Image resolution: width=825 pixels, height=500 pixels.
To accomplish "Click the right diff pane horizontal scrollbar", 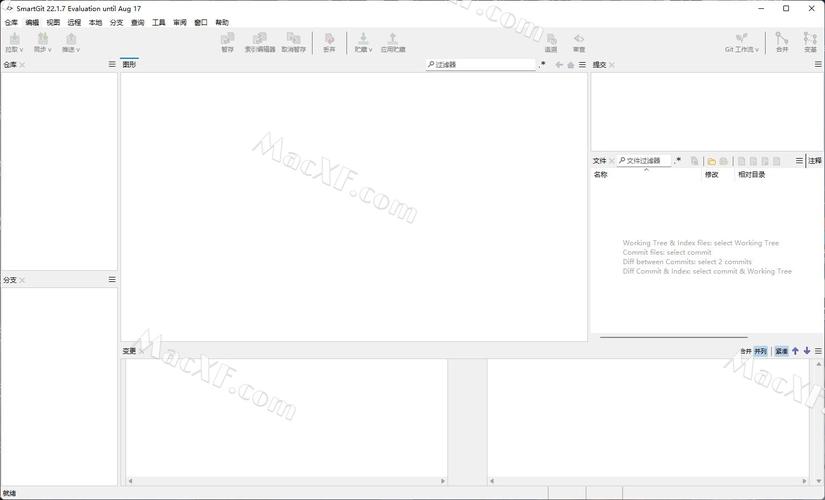I will tap(648, 481).
